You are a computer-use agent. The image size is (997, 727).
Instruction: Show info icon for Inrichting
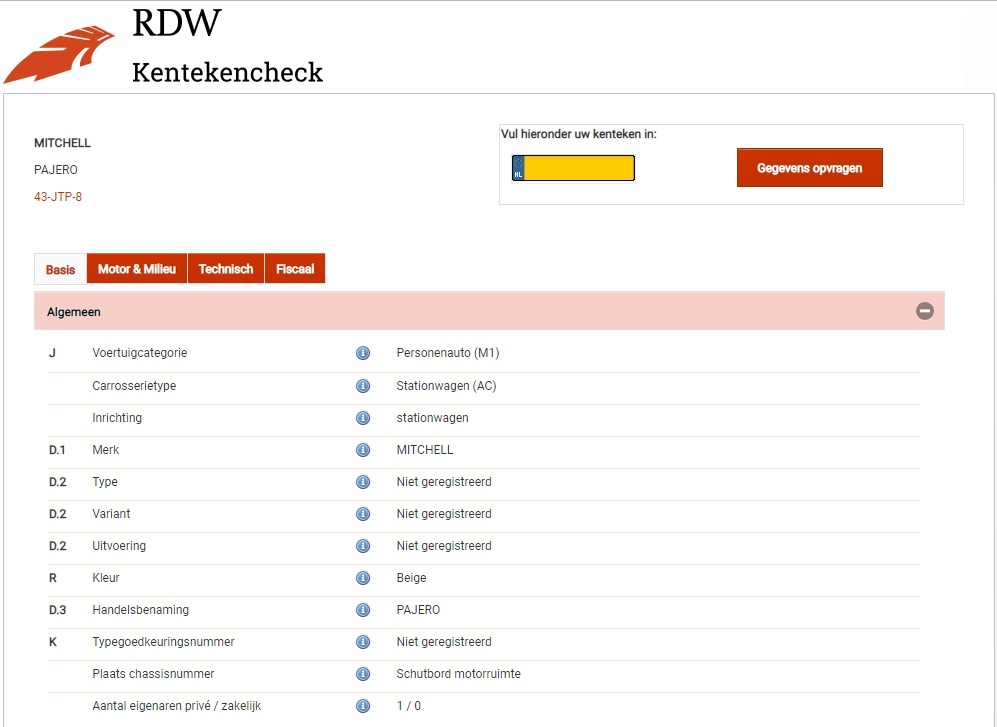[363, 418]
